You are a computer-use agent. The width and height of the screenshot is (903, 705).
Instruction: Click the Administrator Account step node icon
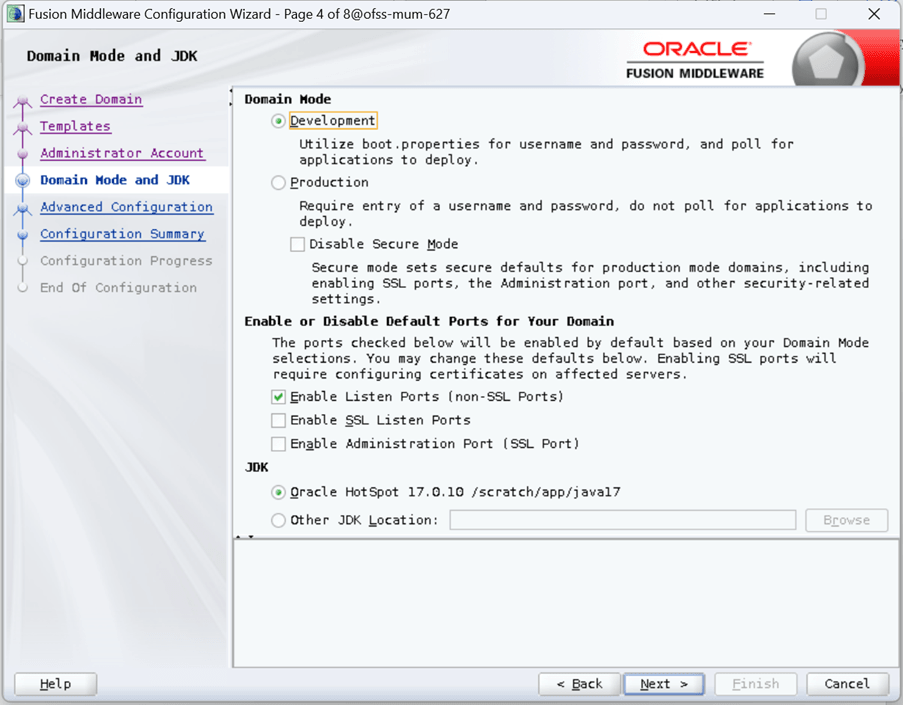coord(23,154)
